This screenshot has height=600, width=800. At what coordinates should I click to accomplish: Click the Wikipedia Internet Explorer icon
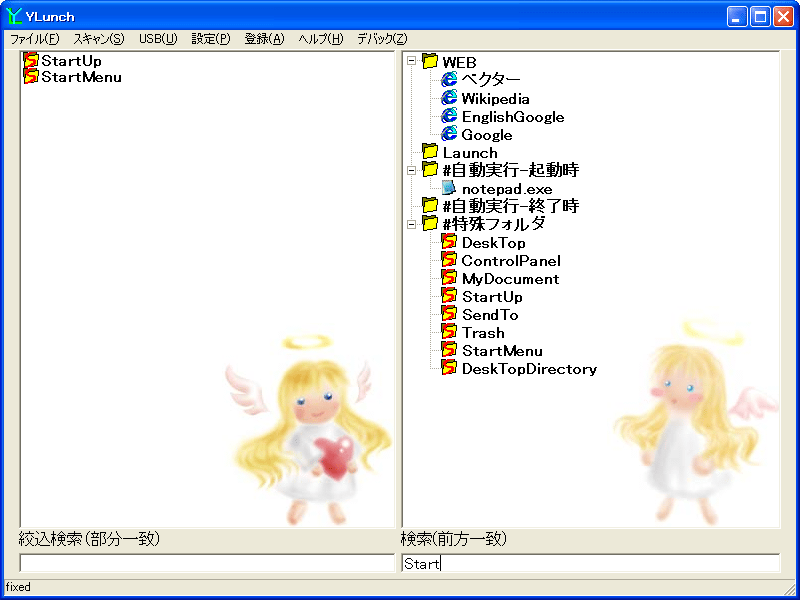pos(449,98)
